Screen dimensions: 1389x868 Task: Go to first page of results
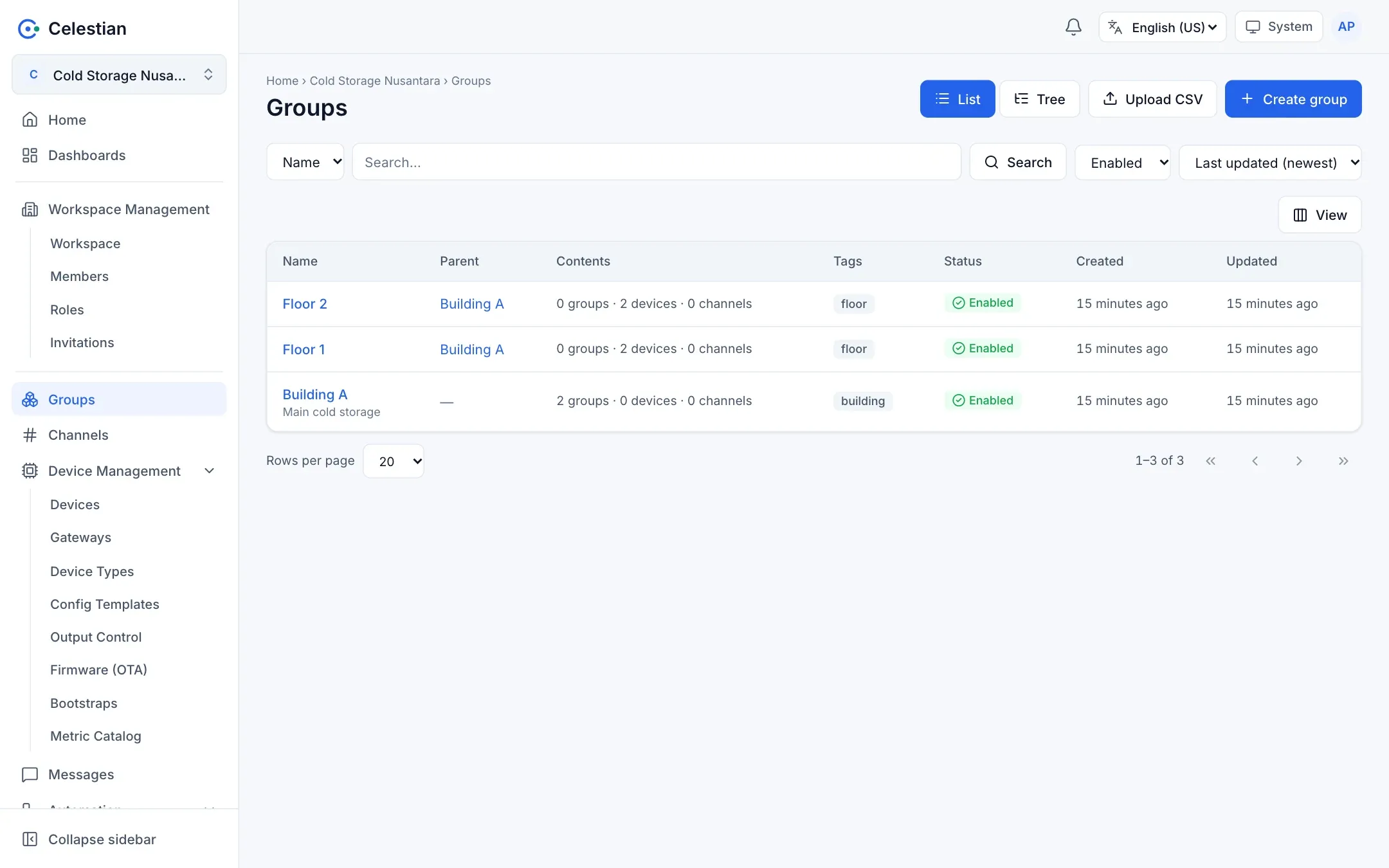click(1211, 461)
